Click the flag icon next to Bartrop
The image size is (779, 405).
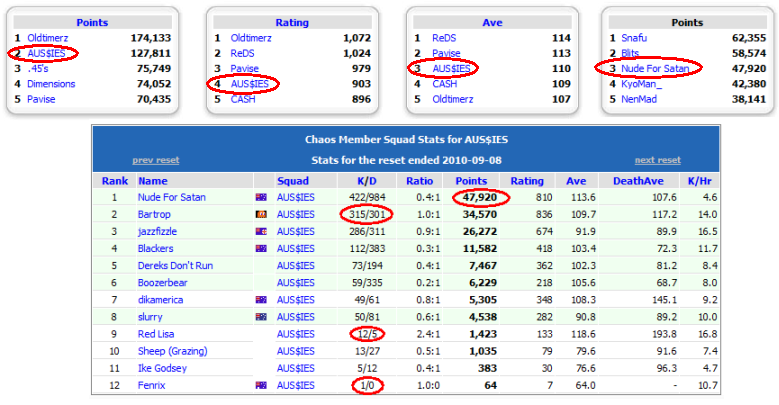[261, 215]
